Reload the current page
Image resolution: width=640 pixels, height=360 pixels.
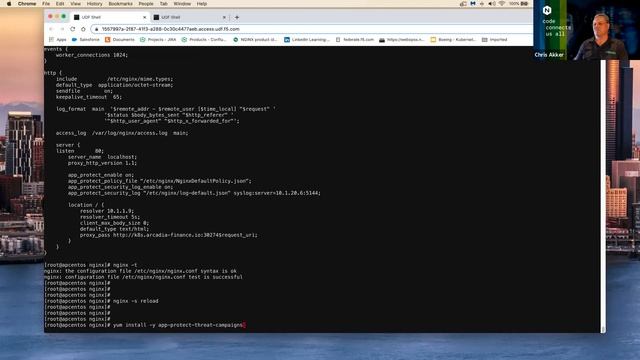73,29
